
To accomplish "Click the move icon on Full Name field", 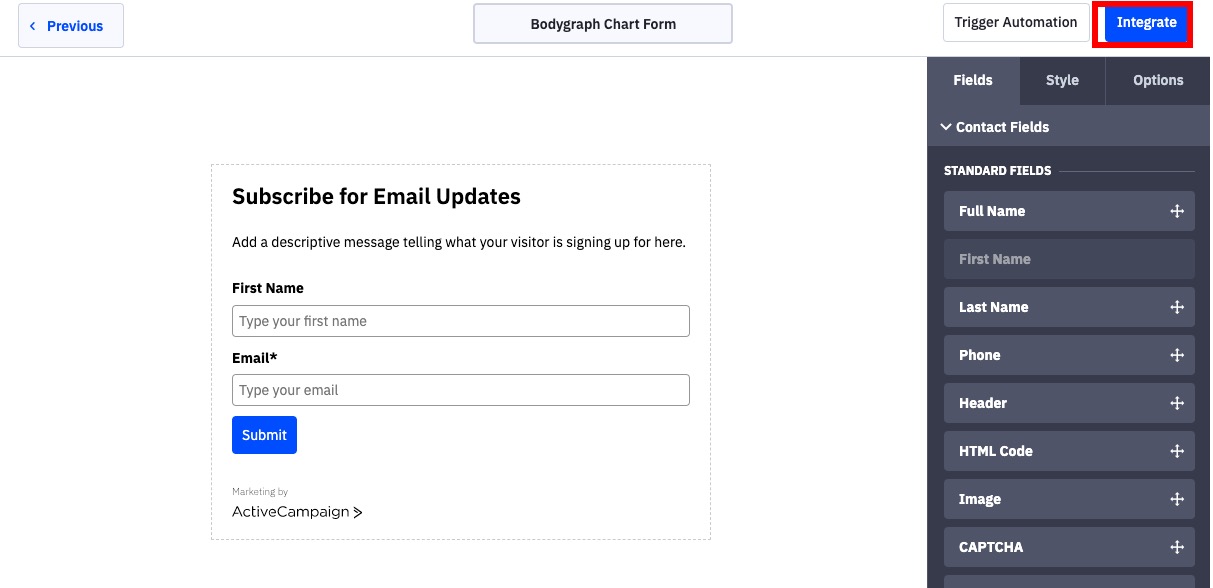I will coord(1177,211).
